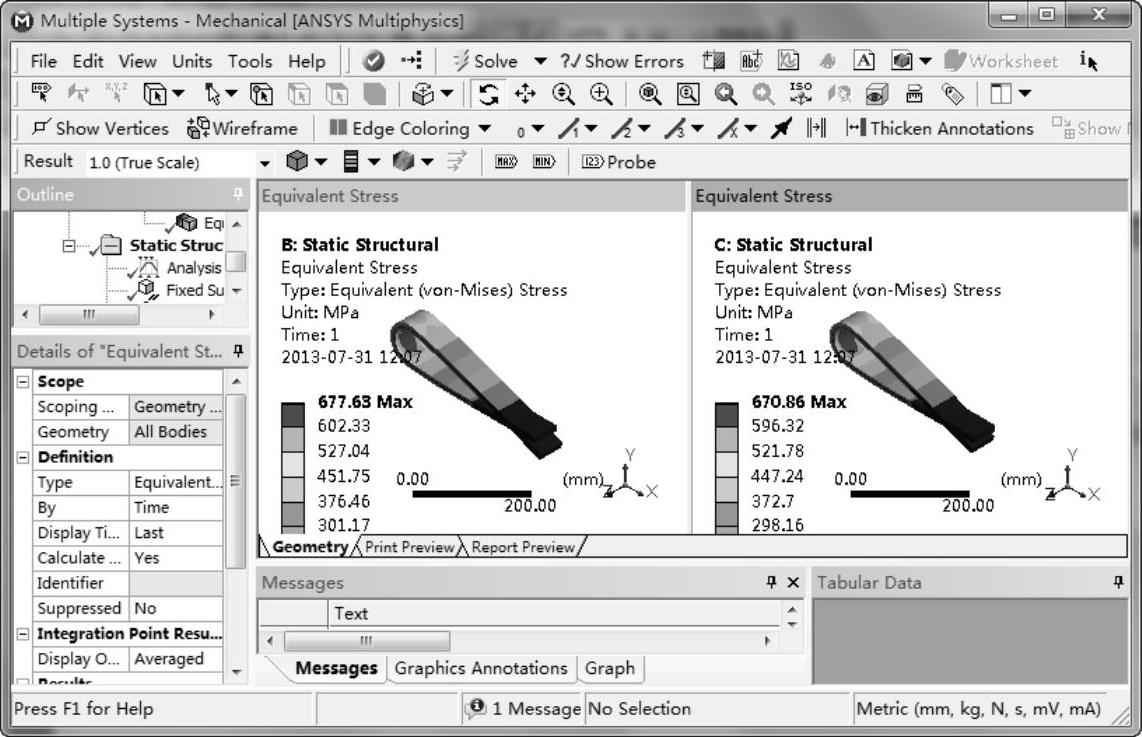Click Show Errors

coord(623,61)
